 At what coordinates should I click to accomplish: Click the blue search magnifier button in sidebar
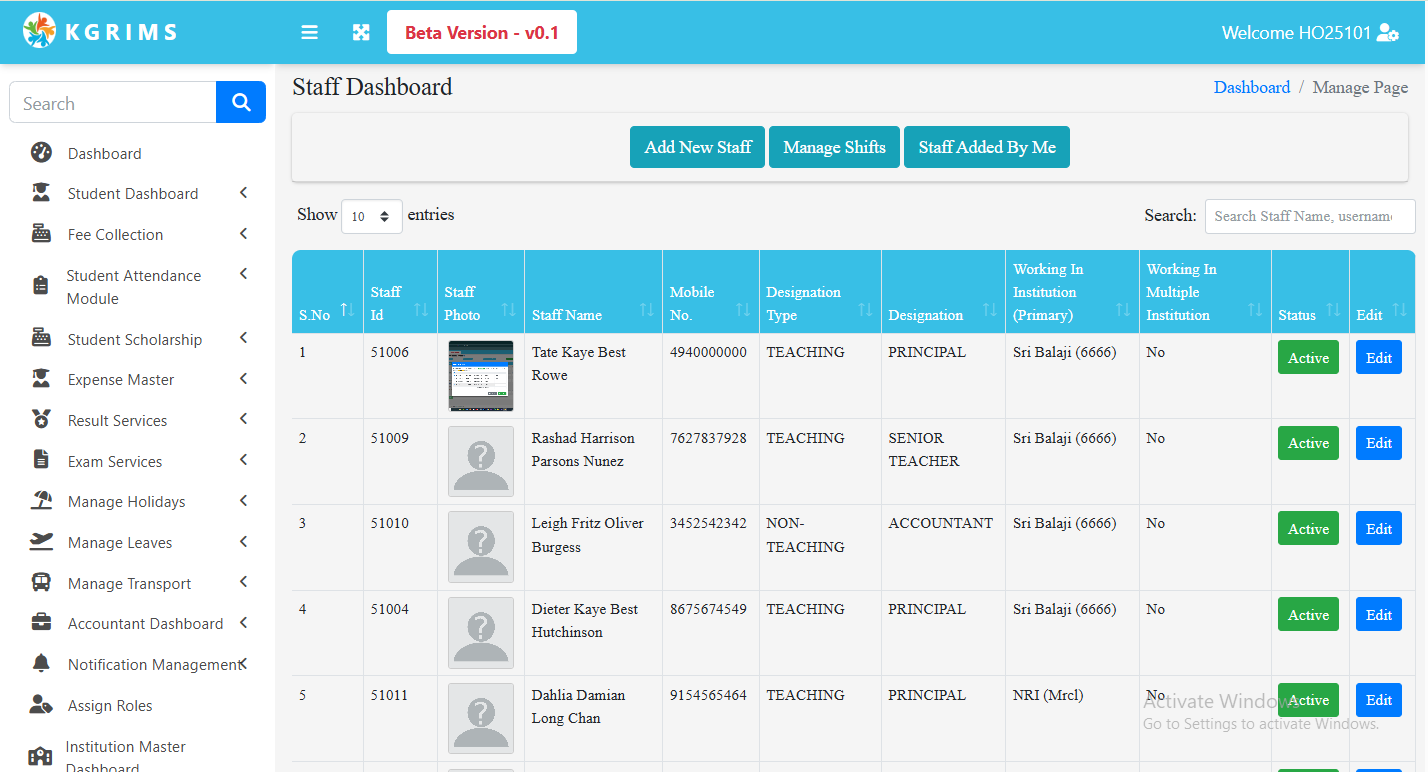pyautogui.click(x=240, y=102)
